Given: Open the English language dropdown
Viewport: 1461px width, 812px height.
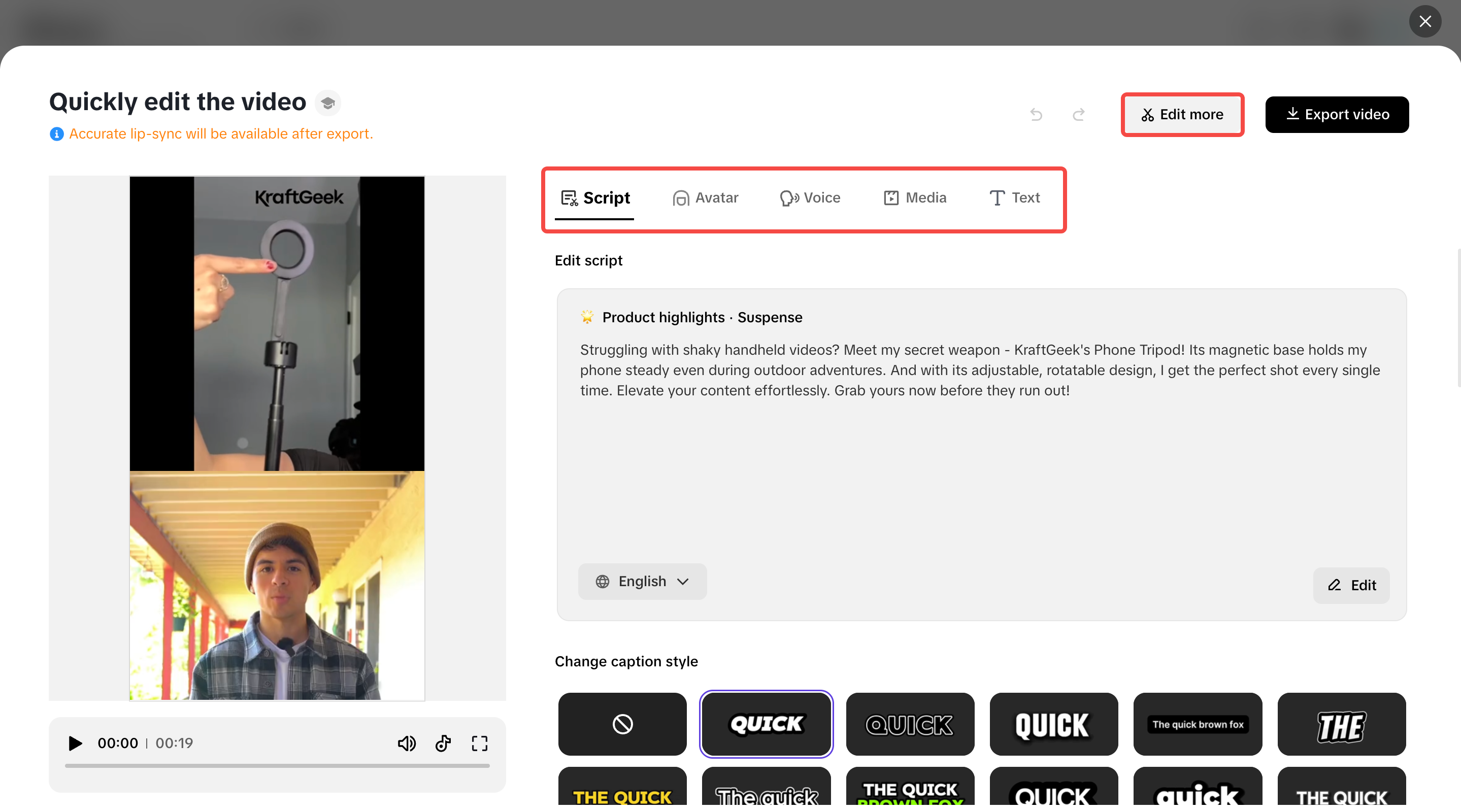Looking at the screenshot, I should pos(642,581).
